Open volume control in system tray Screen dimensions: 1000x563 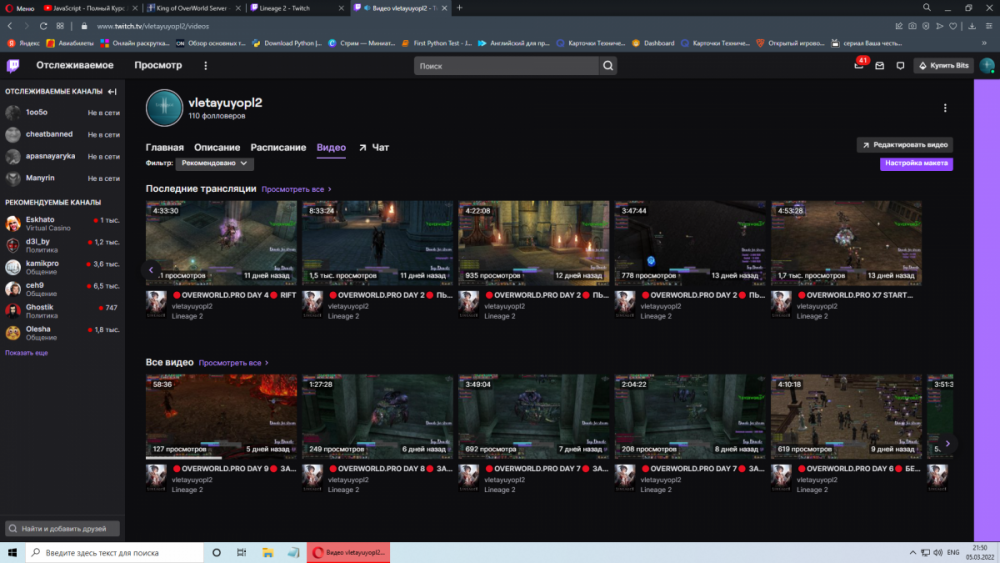tap(938, 552)
